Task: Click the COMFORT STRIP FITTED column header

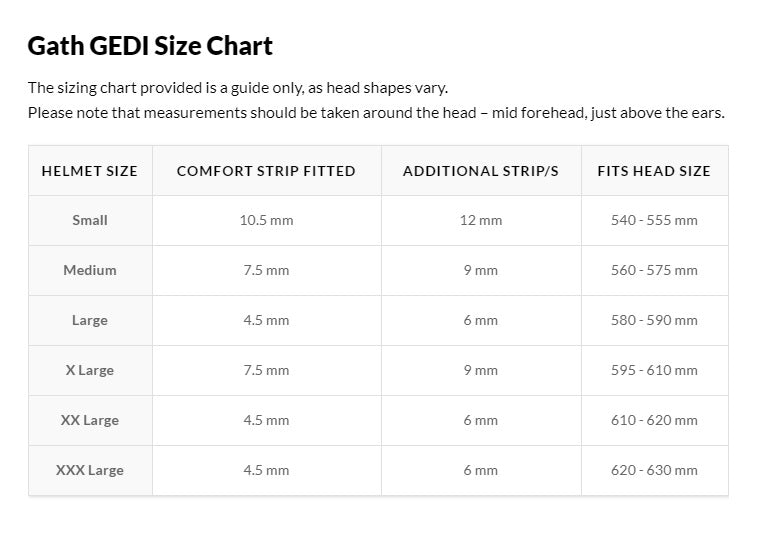Action: [x=266, y=171]
